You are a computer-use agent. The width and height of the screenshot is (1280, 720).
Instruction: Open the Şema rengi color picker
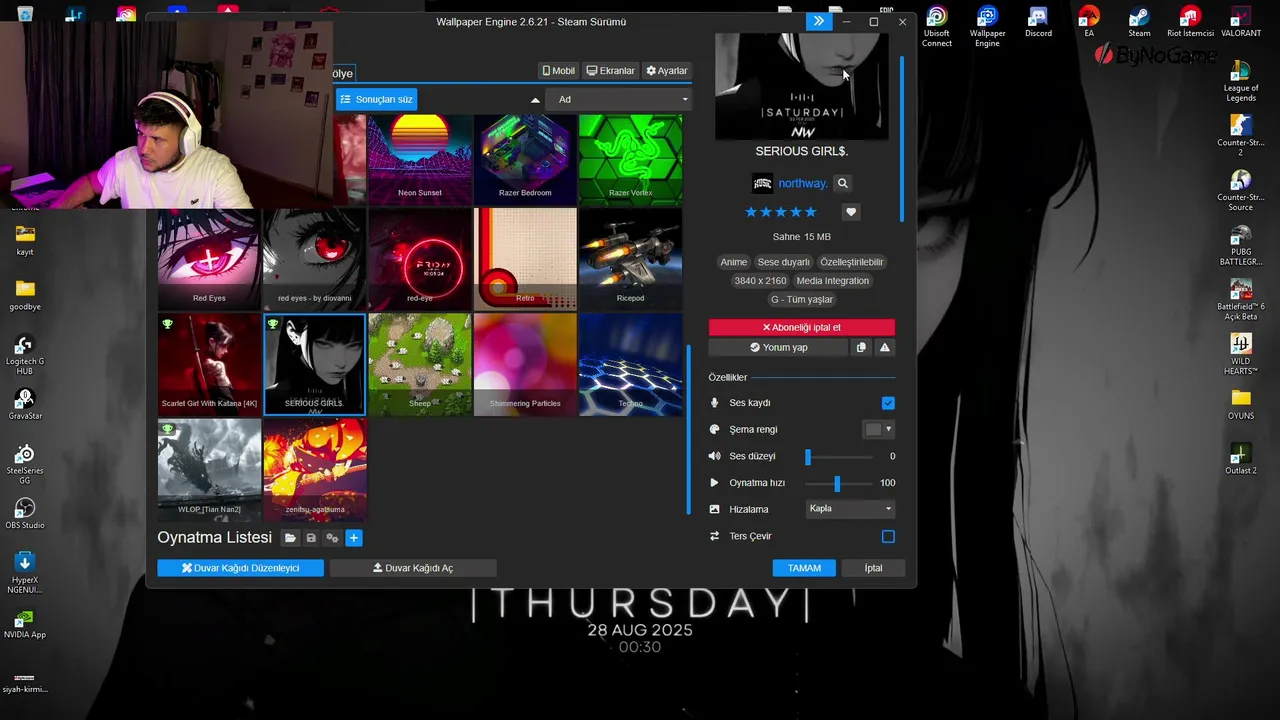(x=878, y=429)
